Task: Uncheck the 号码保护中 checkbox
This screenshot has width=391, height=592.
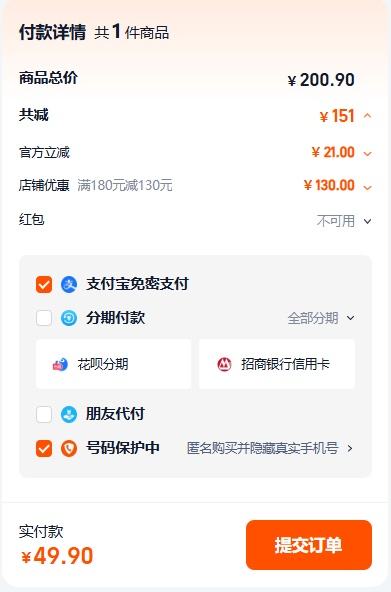Action: click(x=44, y=449)
